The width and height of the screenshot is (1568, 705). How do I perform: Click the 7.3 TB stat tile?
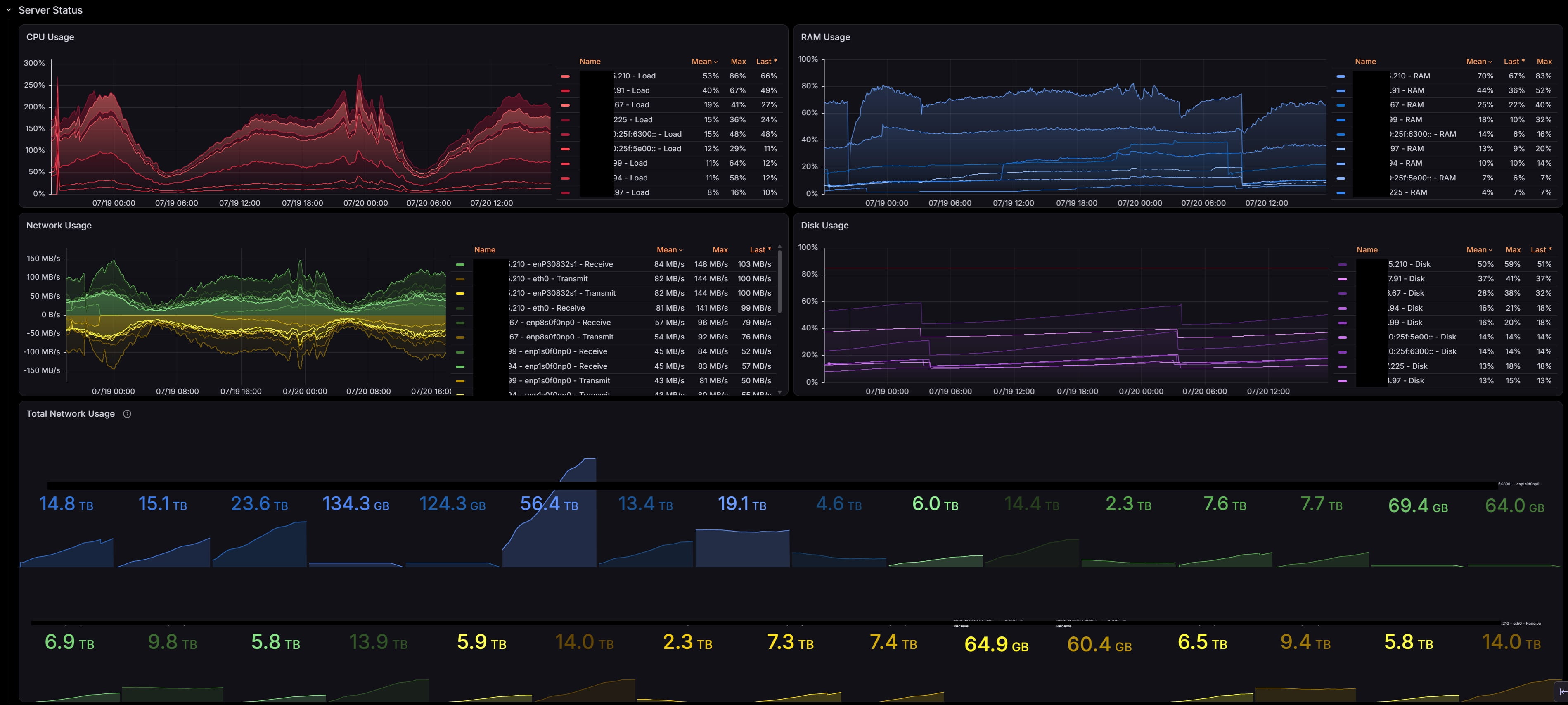click(x=790, y=642)
